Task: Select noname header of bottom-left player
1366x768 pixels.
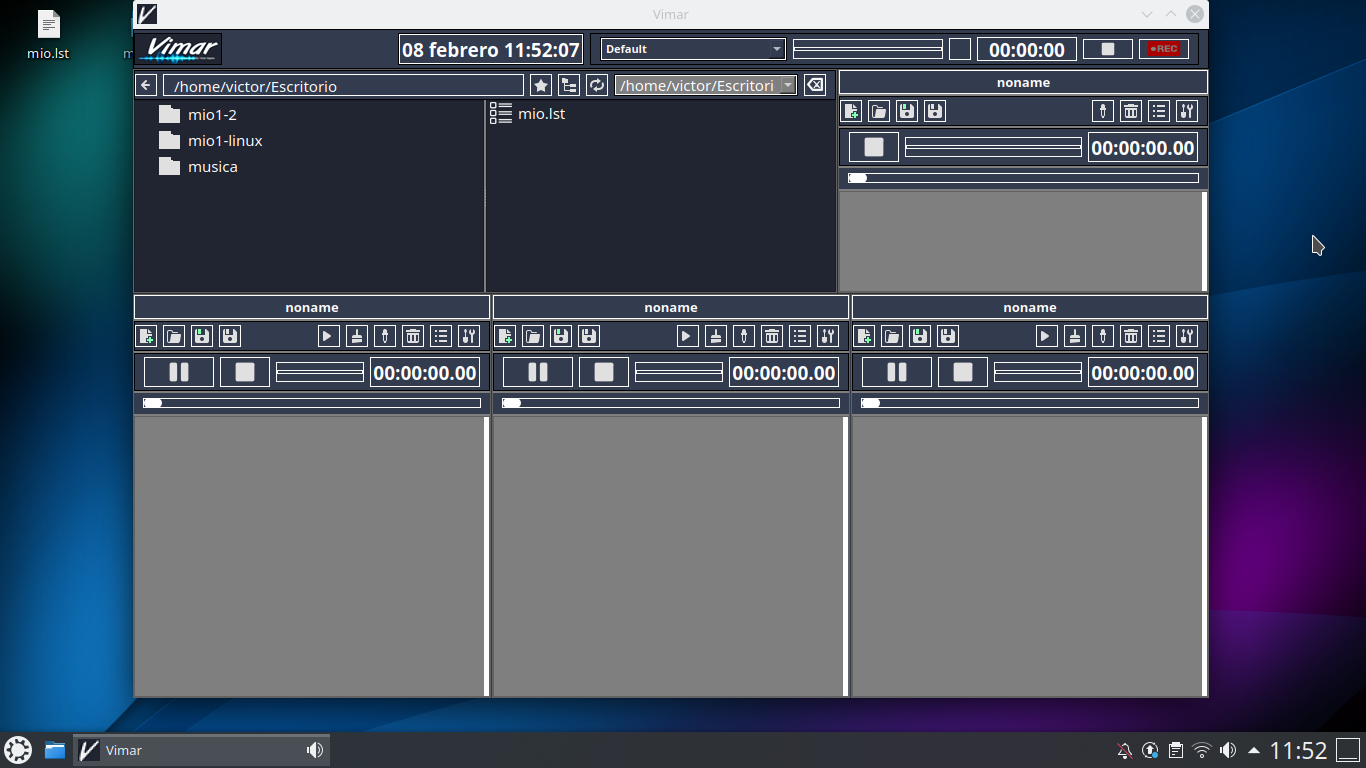Action: coord(312,307)
